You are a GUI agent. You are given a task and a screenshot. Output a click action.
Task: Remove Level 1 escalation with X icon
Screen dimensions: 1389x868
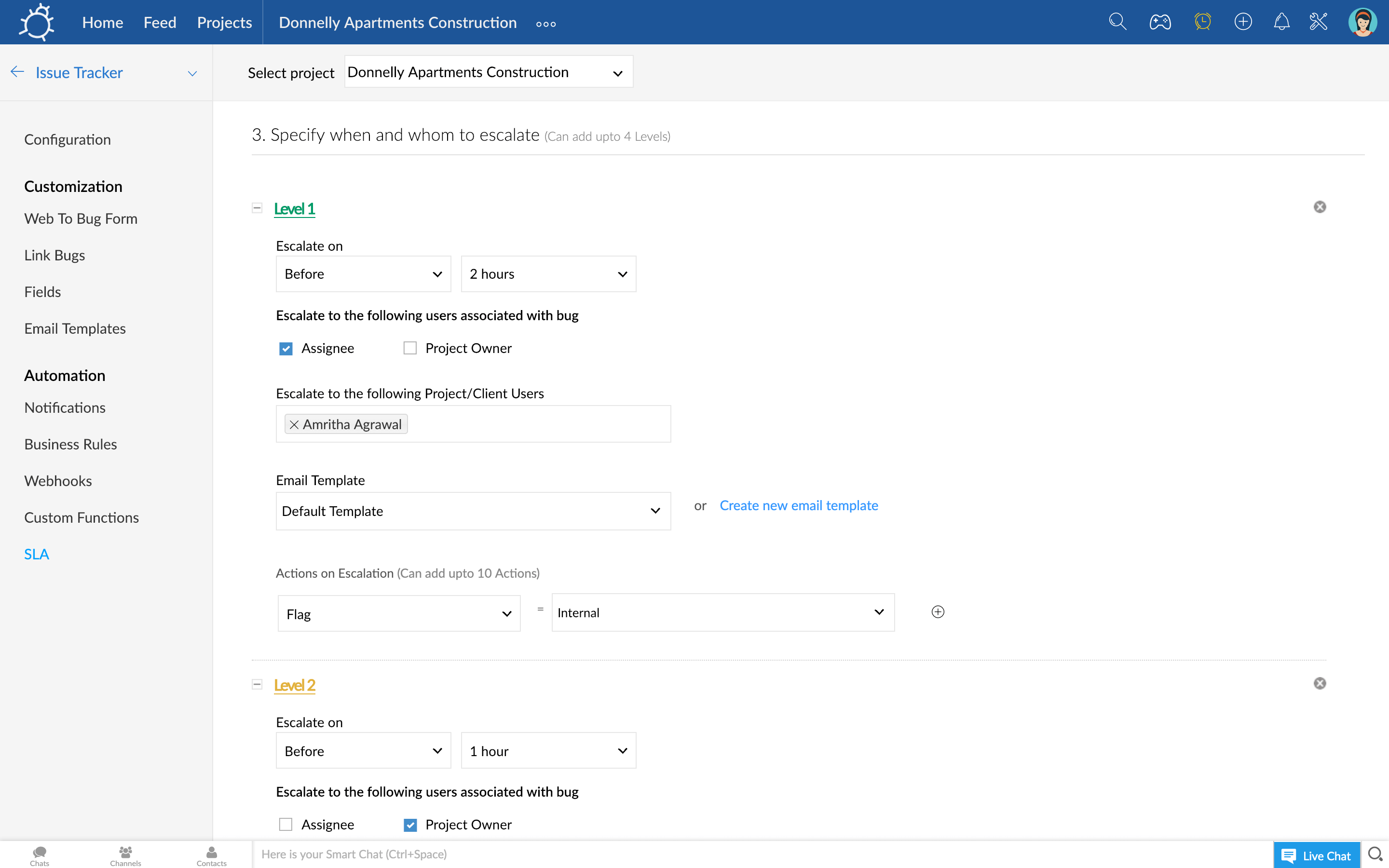coord(1320,207)
